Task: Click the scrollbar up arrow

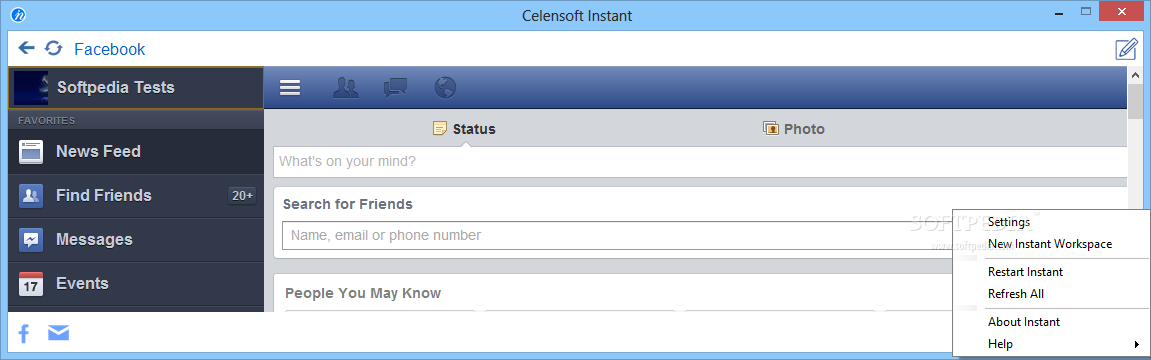Action: (1135, 76)
